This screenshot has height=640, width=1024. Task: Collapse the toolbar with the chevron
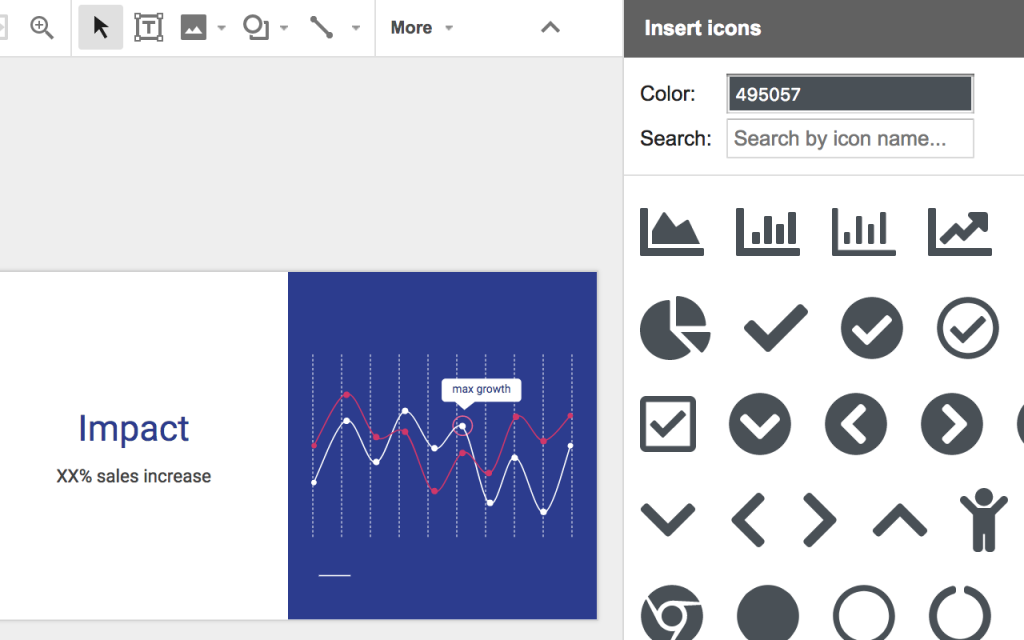coord(550,27)
